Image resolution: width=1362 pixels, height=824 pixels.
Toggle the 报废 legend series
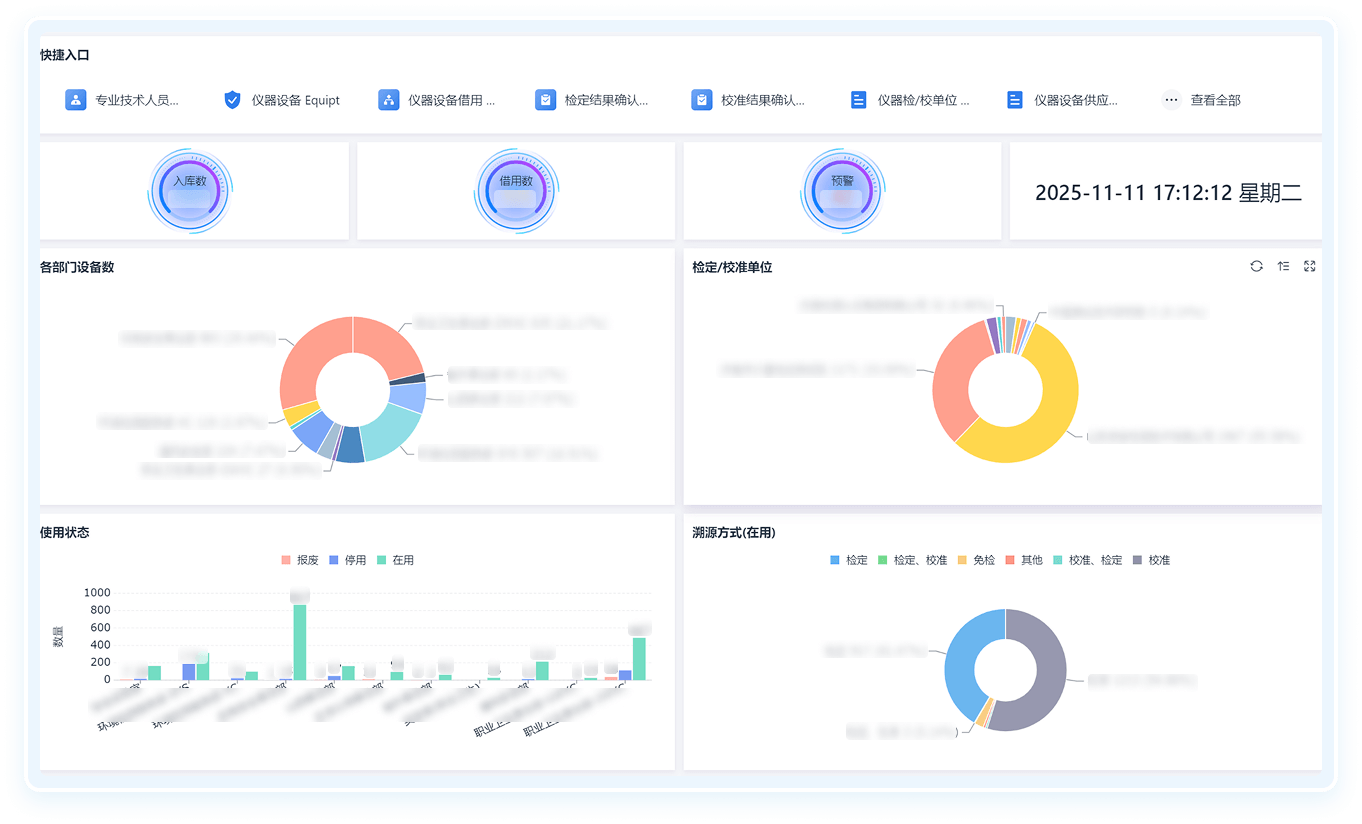(x=299, y=560)
